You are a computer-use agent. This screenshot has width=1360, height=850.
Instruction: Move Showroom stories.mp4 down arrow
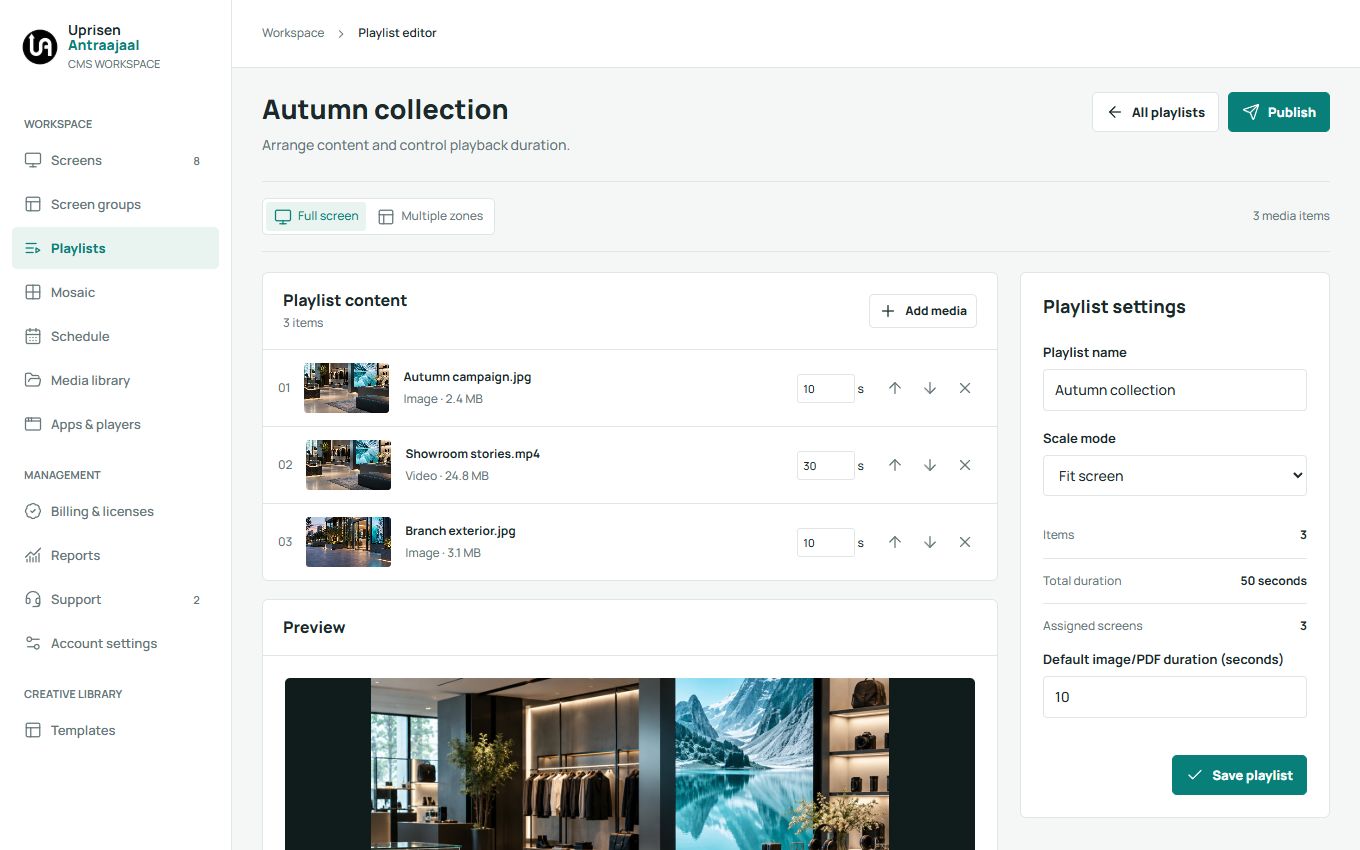(x=930, y=465)
